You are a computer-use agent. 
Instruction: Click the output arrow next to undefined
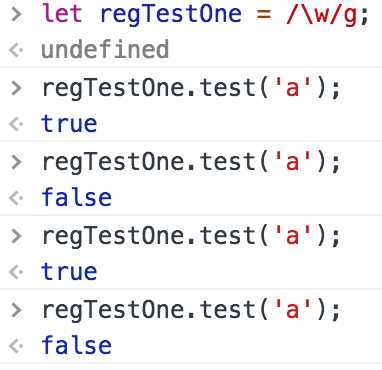click(16, 50)
